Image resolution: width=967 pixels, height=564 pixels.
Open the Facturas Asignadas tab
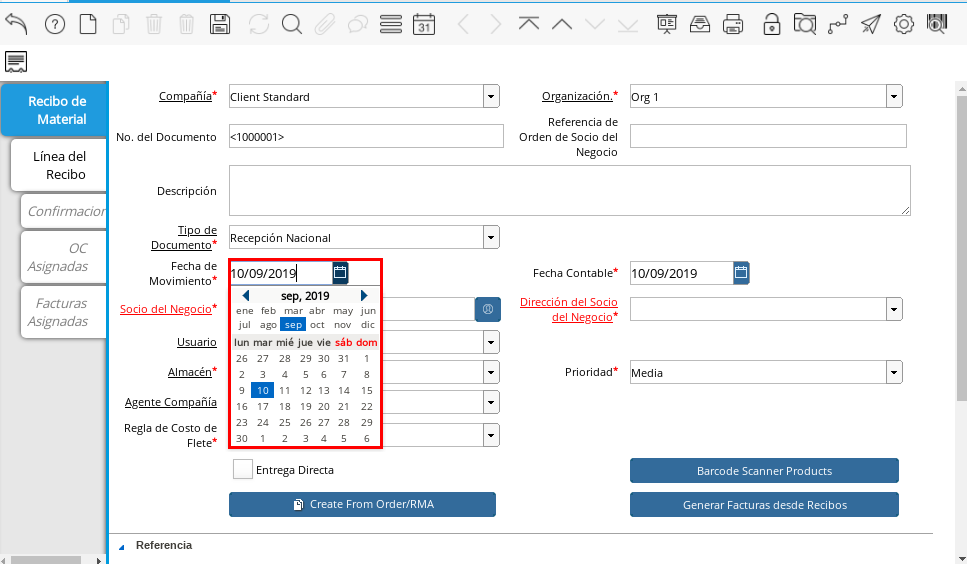(x=64, y=312)
